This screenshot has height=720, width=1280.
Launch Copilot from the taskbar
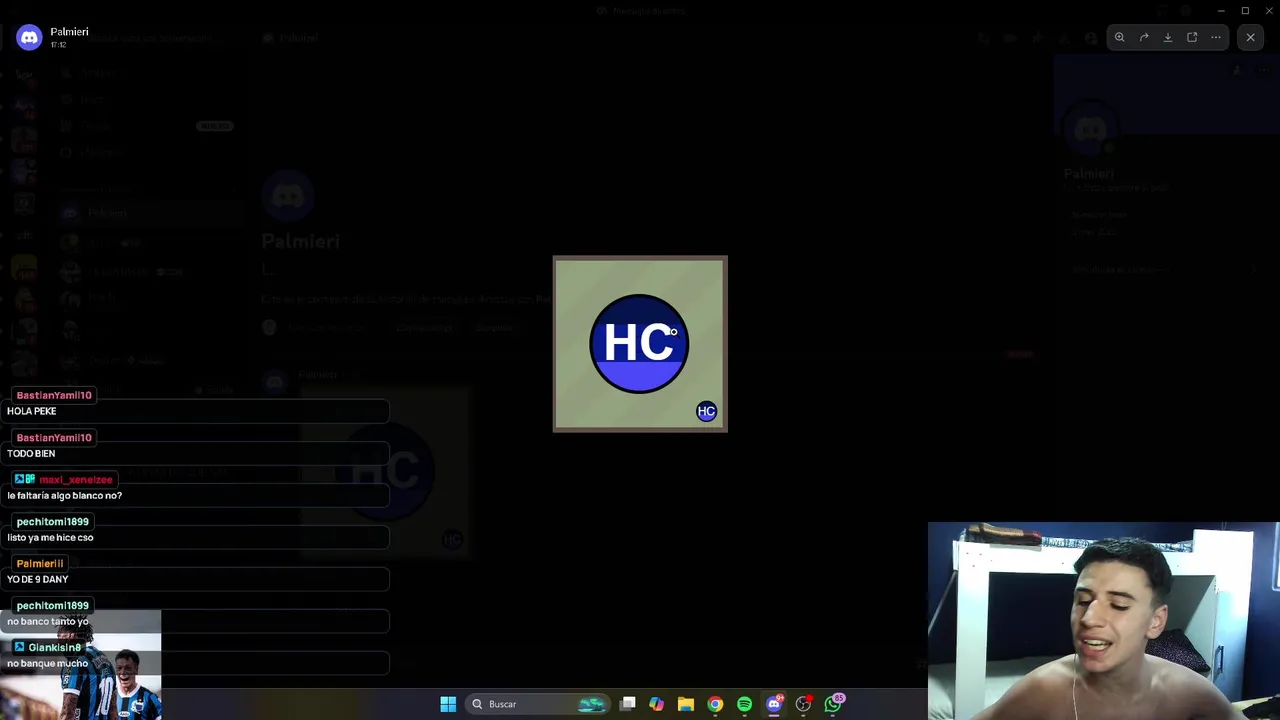pos(656,704)
